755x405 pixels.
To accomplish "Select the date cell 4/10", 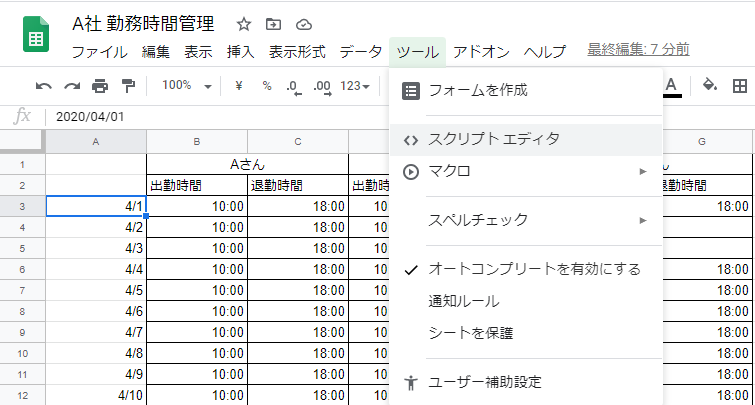I will coord(96,395).
